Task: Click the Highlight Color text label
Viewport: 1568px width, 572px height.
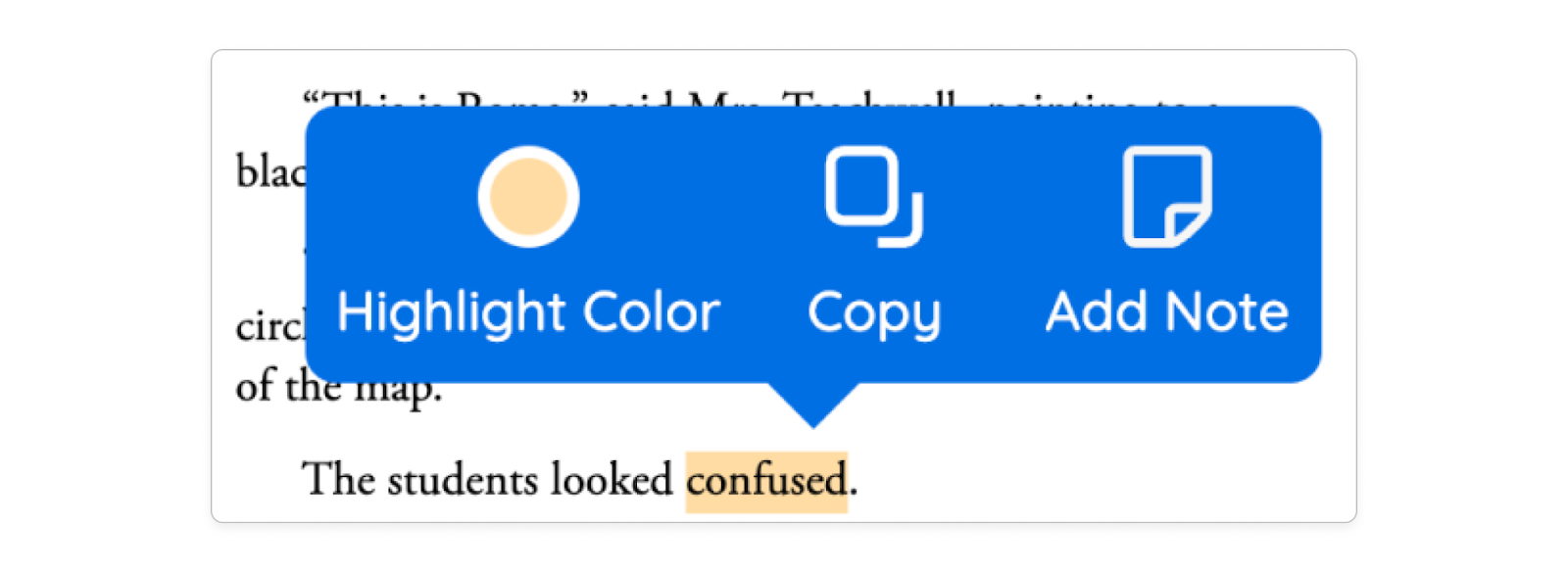Action: (528, 313)
